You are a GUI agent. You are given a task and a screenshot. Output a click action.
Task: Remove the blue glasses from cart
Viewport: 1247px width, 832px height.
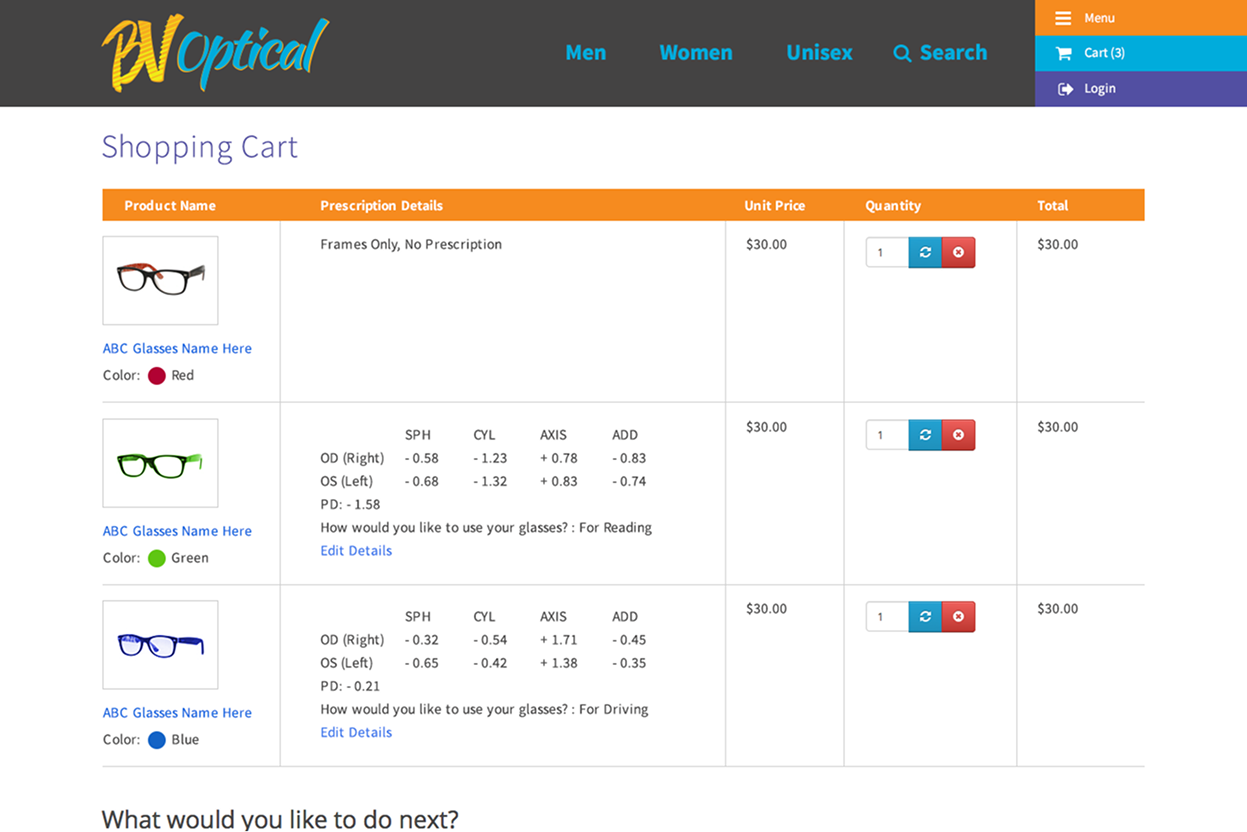coord(958,617)
